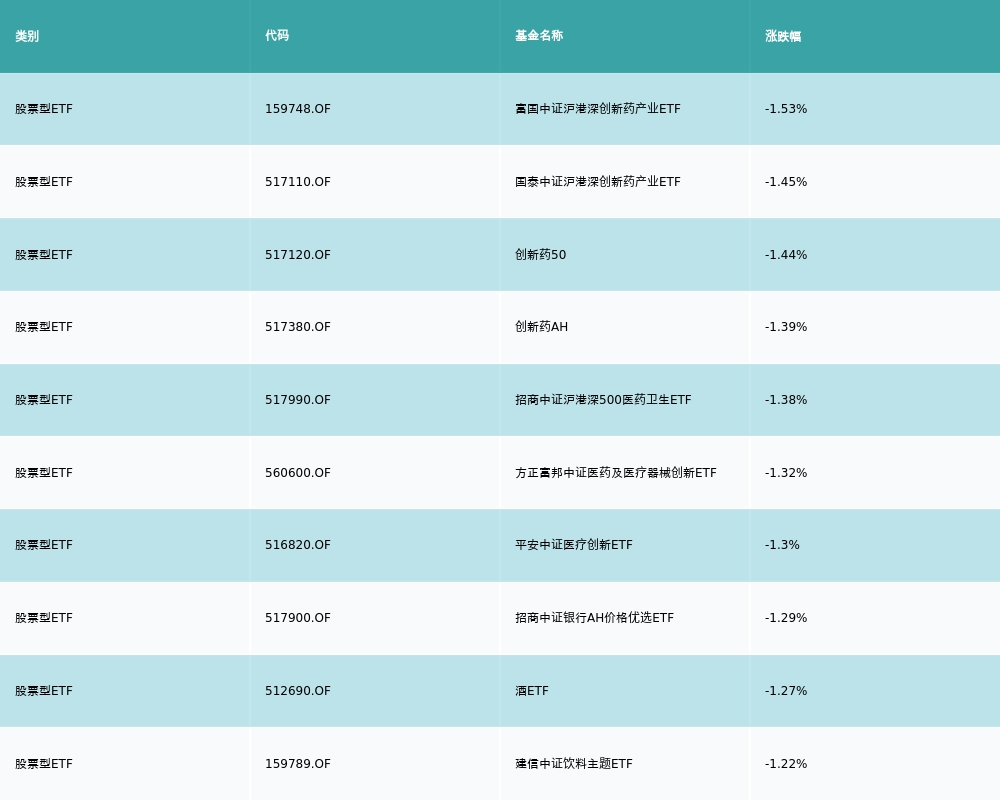Click the -1.27% change value
The width and height of the screenshot is (1000, 800).
786,691
